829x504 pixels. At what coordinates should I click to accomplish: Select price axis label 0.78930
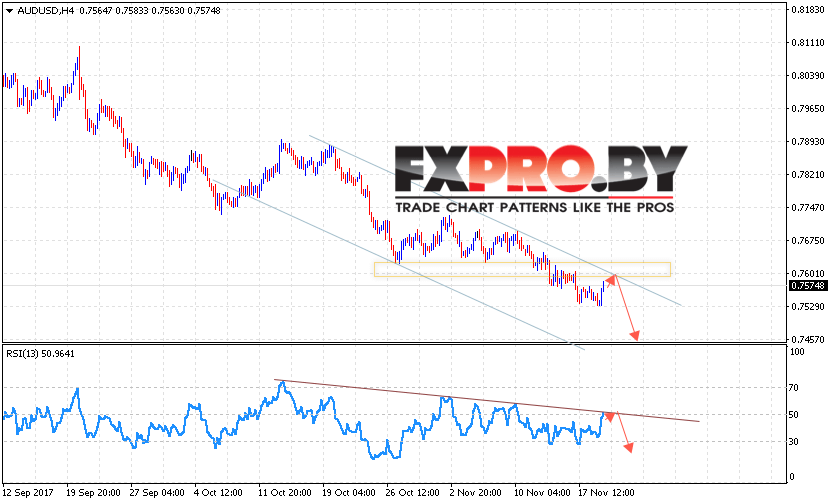[x=808, y=142]
